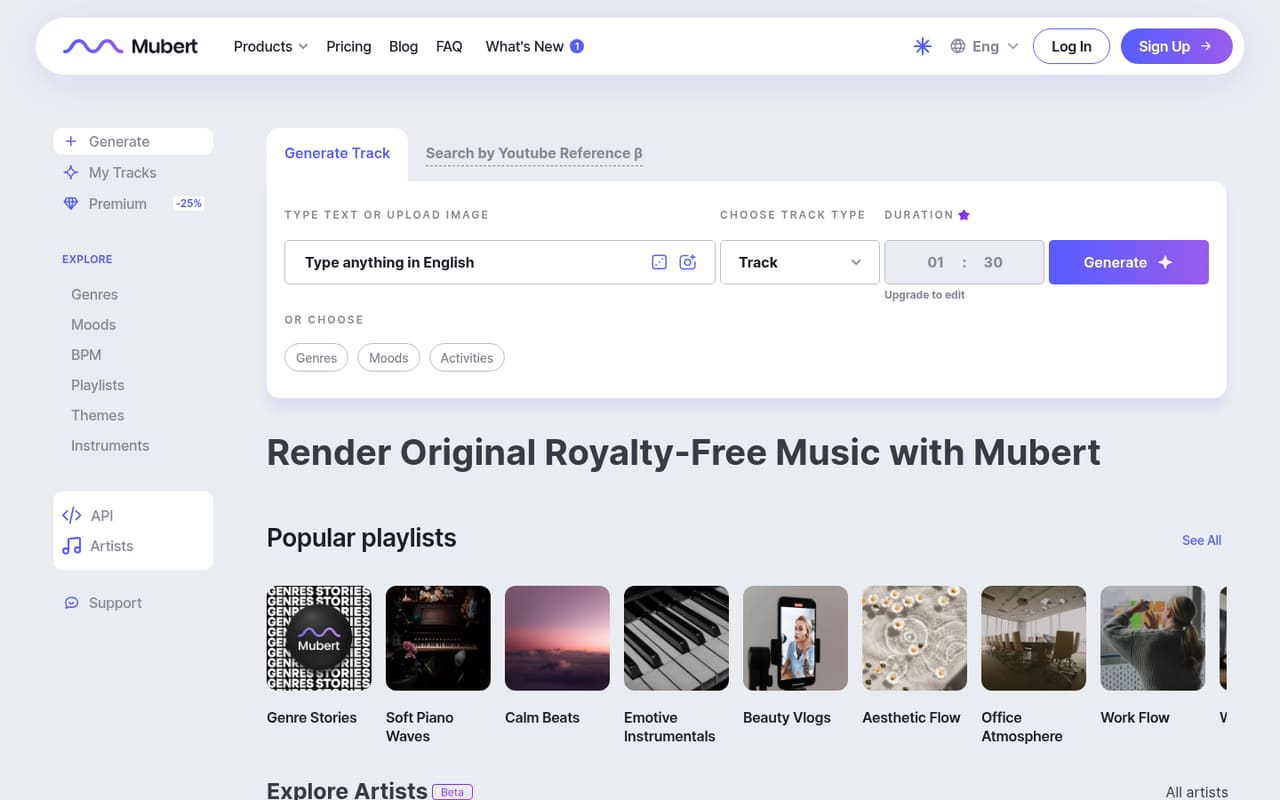Click the Calm Beats playlist title

click(542, 718)
